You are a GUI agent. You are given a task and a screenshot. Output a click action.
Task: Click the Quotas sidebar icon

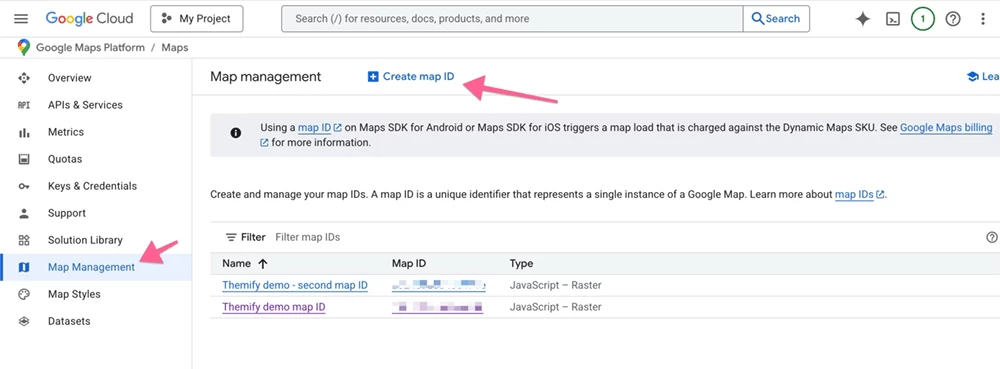(x=24, y=159)
